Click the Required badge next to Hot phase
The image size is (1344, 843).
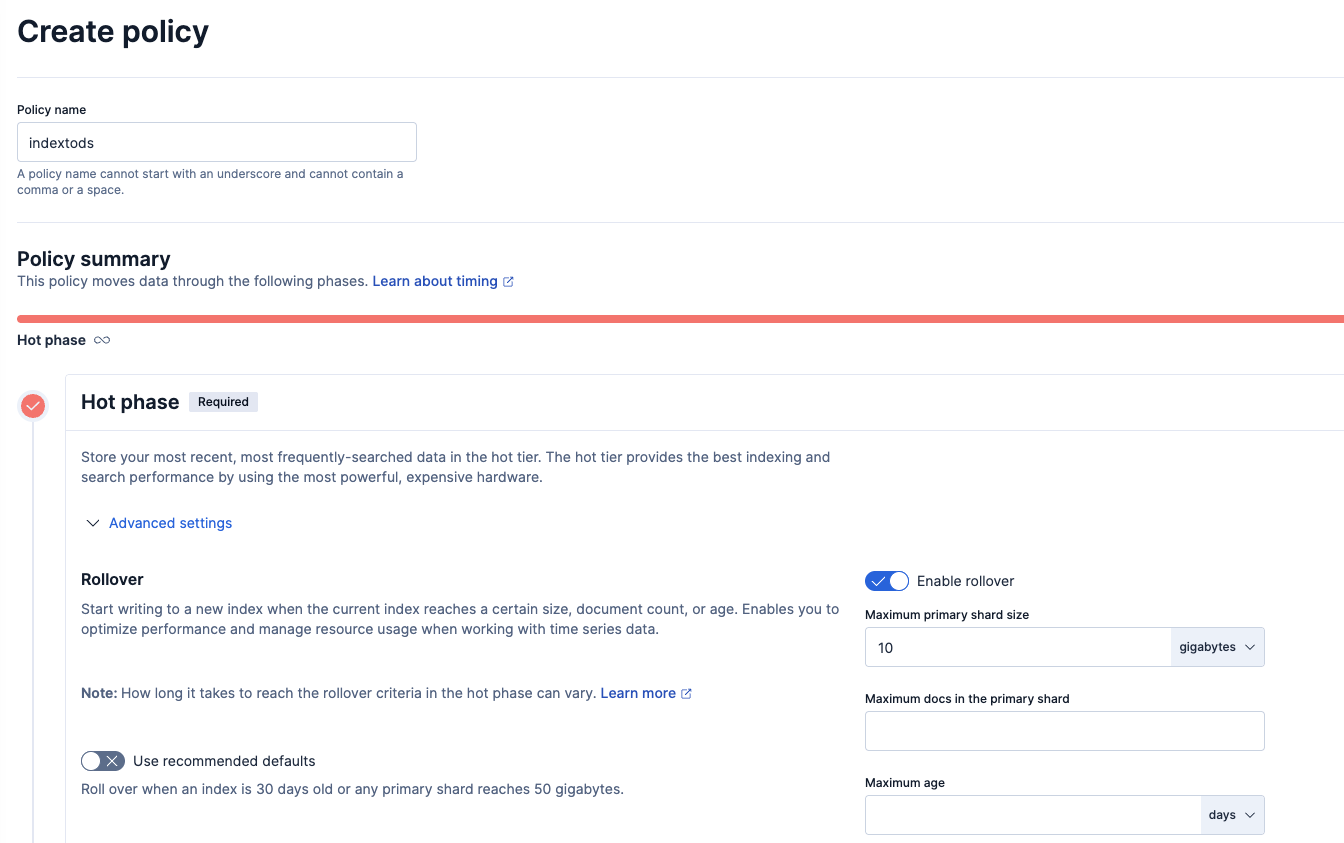pos(223,401)
